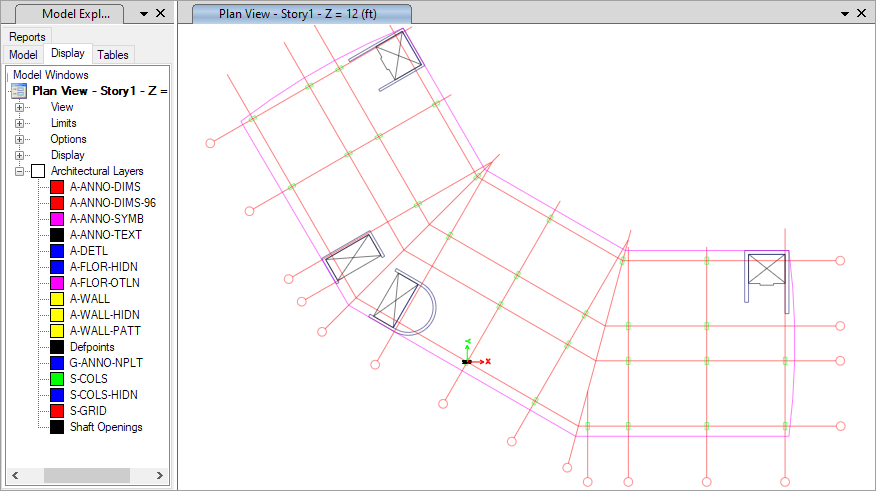Click the magenta A-FLOR-OTLN layer swatch

57,283
